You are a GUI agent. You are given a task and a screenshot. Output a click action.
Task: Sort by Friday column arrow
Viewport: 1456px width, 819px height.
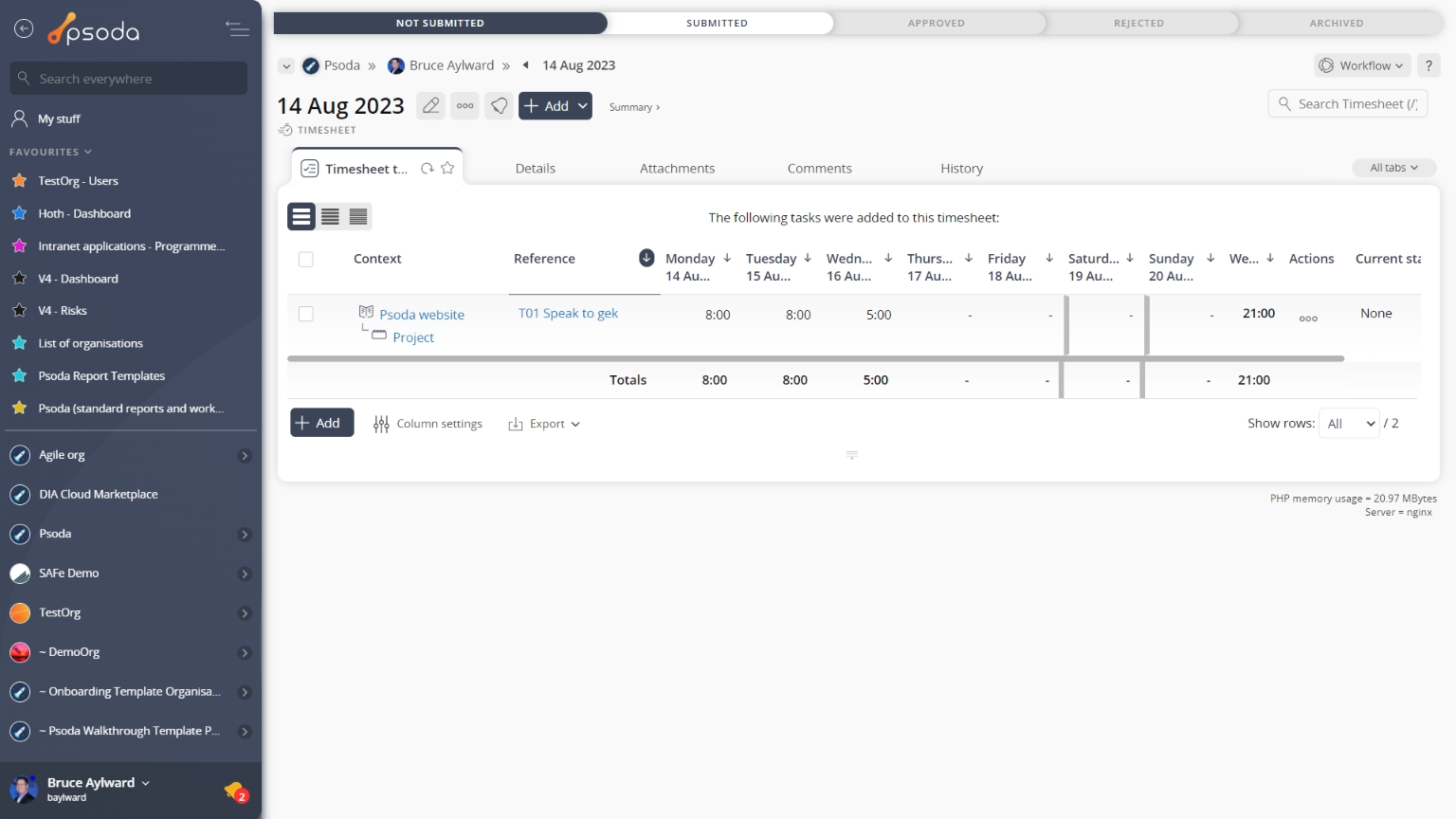(1049, 258)
